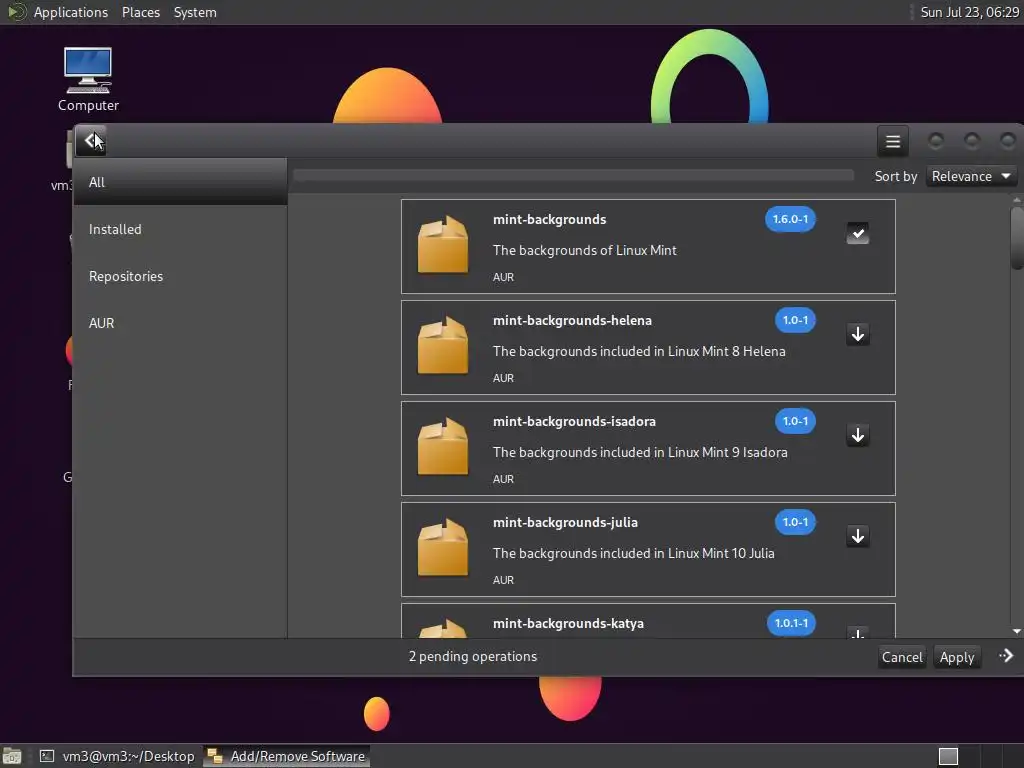Select the All category in sidebar
1024x768 pixels.
[180, 182]
